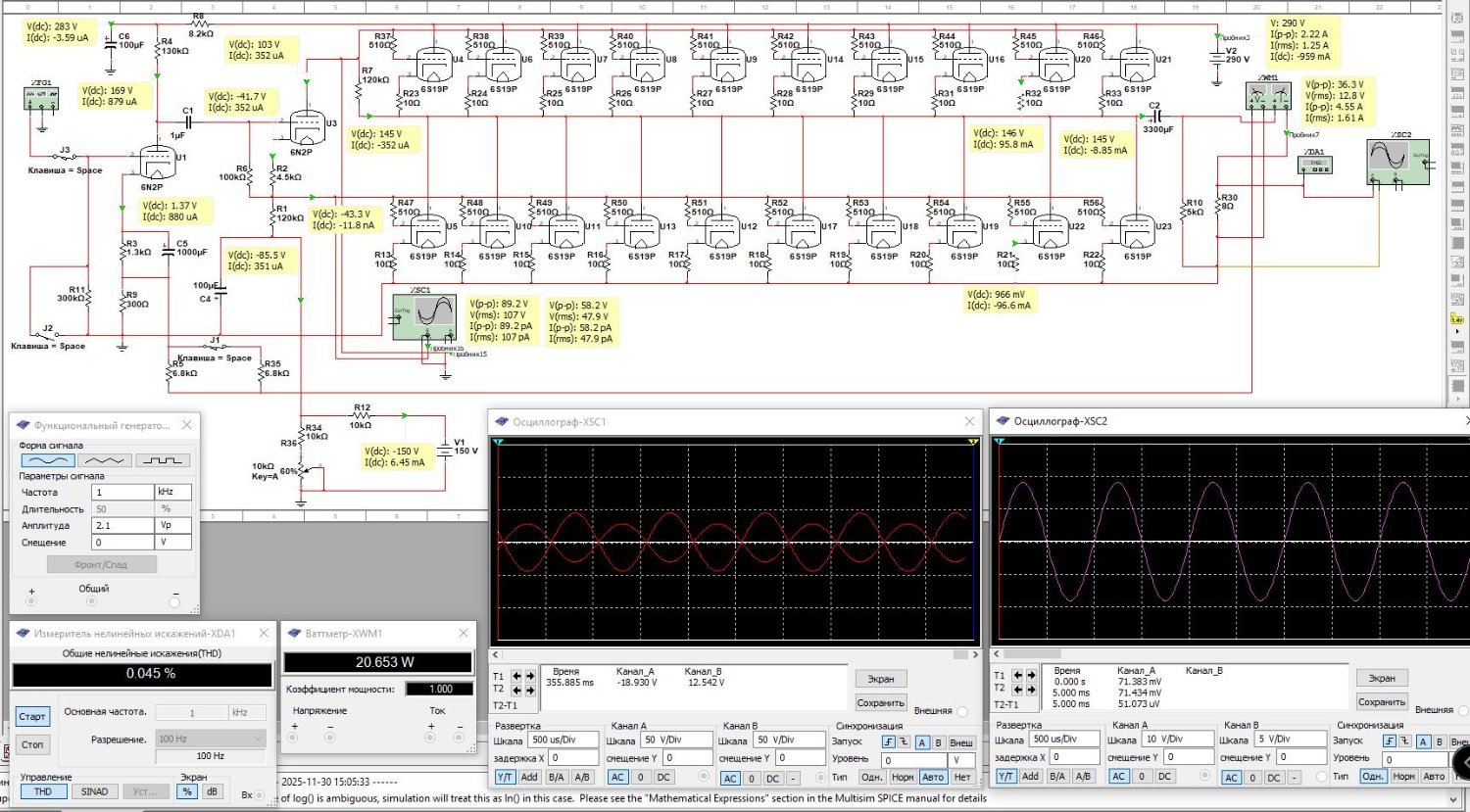Move XSC1 cursor T1 right
This screenshot has height=812, width=1470.
pos(530,677)
